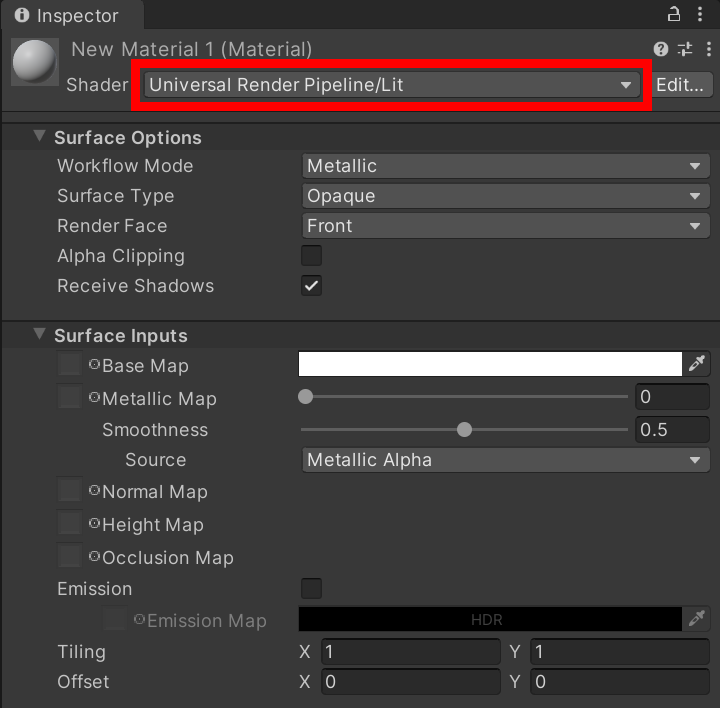
Task: Click the Tiling X input field
Action: pos(411,651)
